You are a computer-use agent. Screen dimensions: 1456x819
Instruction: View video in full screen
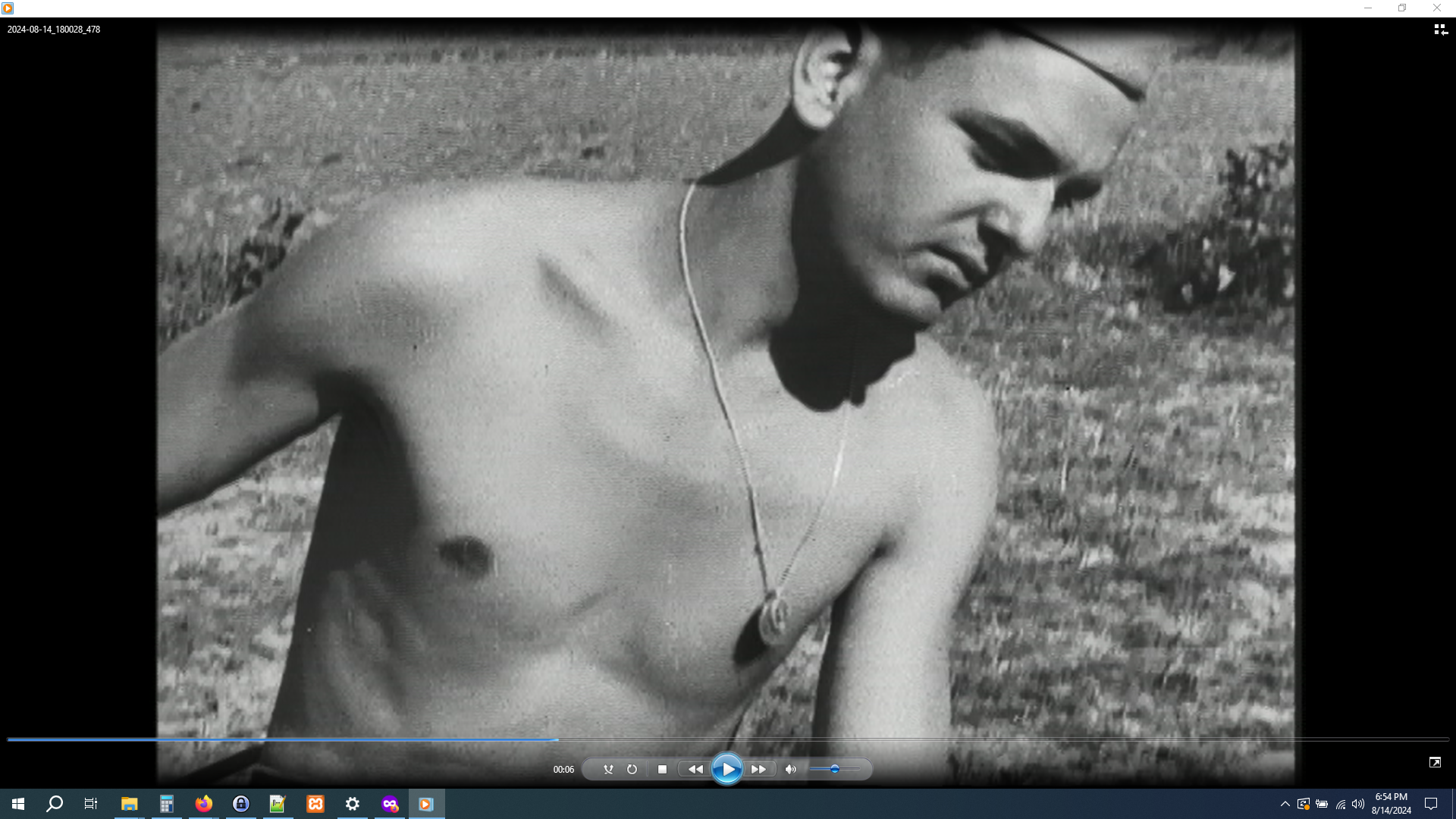click(1435, 762)
